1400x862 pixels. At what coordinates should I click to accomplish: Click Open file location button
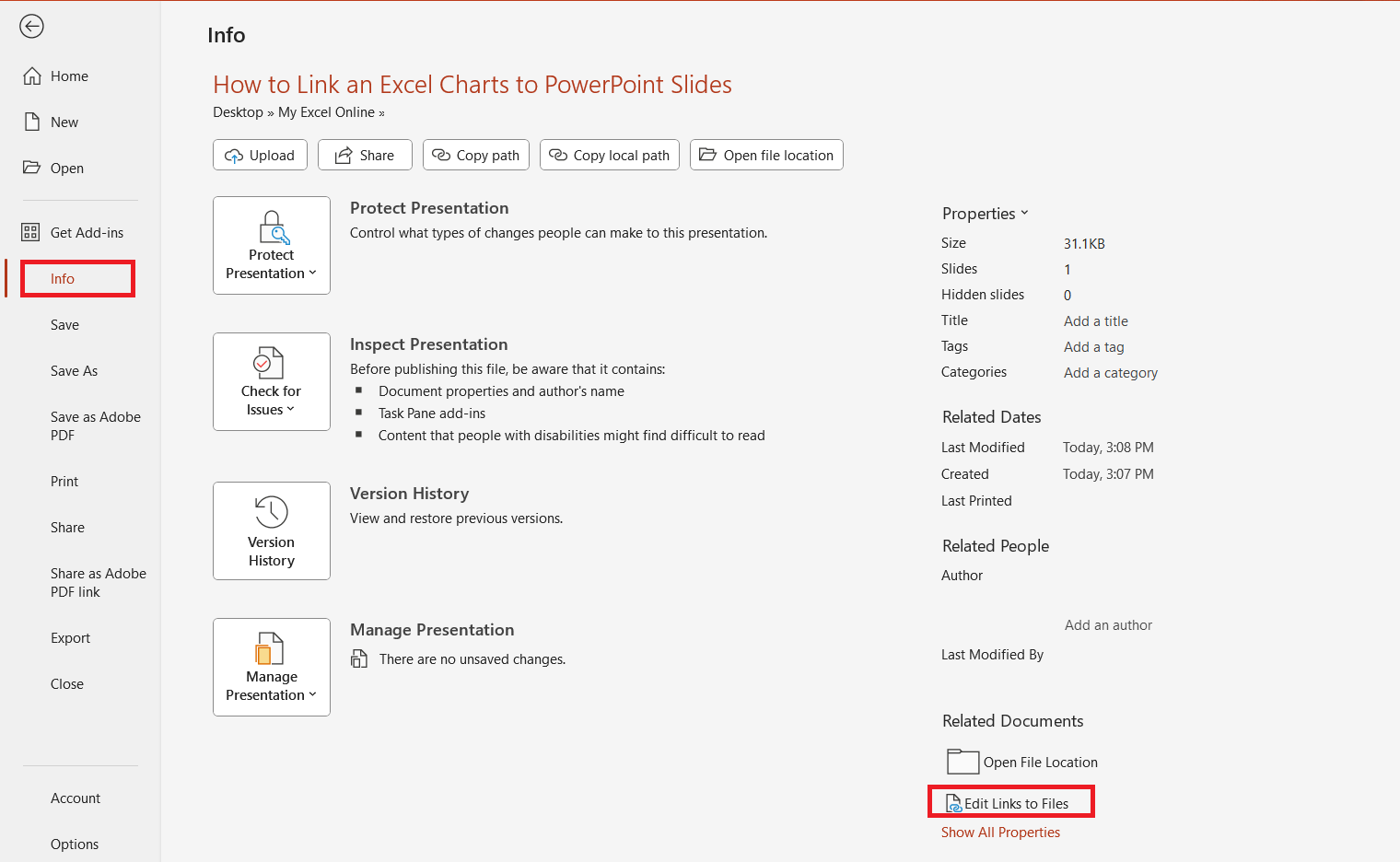[766, 155]
